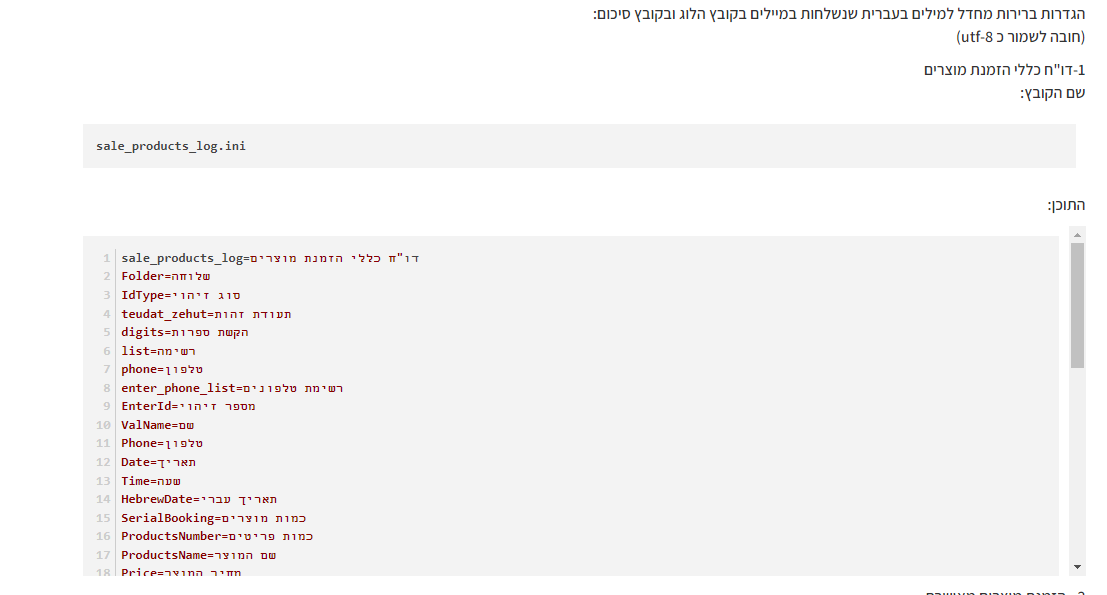Screen dimensions: 1107x595
Task: Click the SerialBooking= code line
Action: pyautogui.click(x=214, y=518)
